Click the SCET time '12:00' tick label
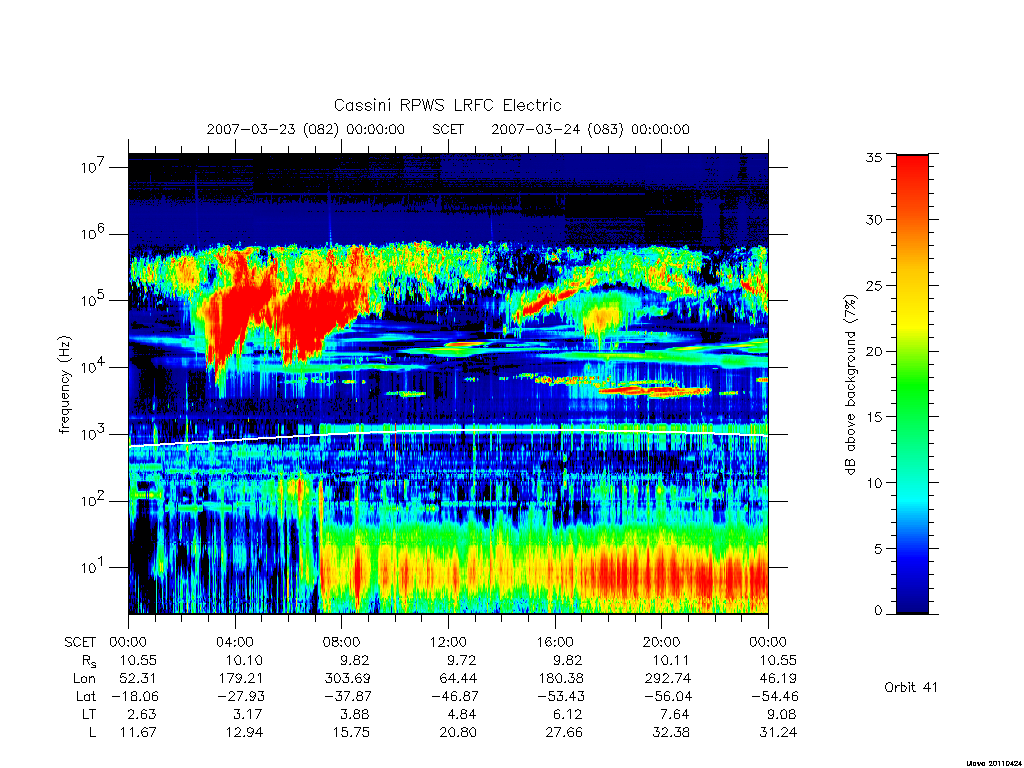1024x768 pixels. coord(448,642)
